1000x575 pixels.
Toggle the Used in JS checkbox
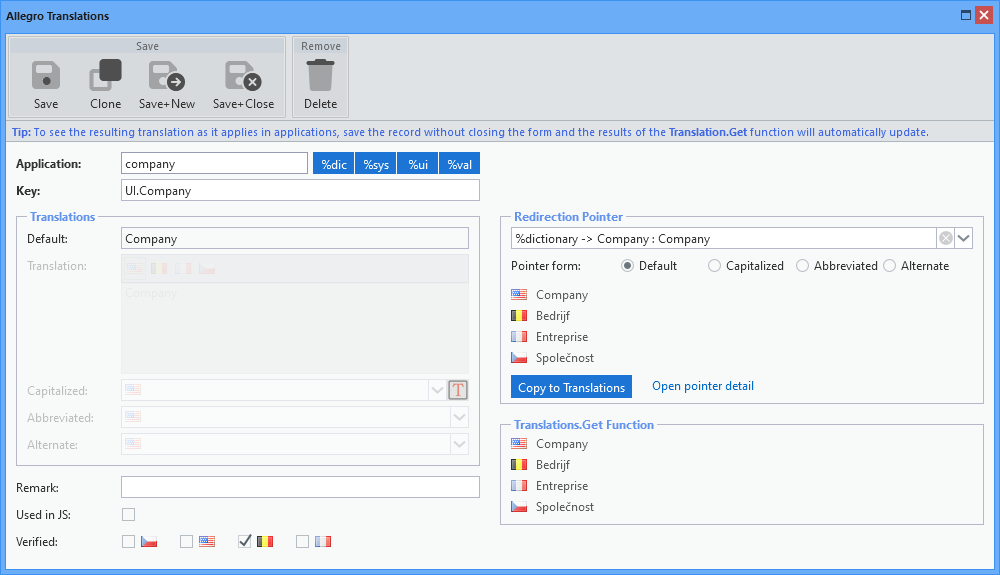(x=128, y=514)
